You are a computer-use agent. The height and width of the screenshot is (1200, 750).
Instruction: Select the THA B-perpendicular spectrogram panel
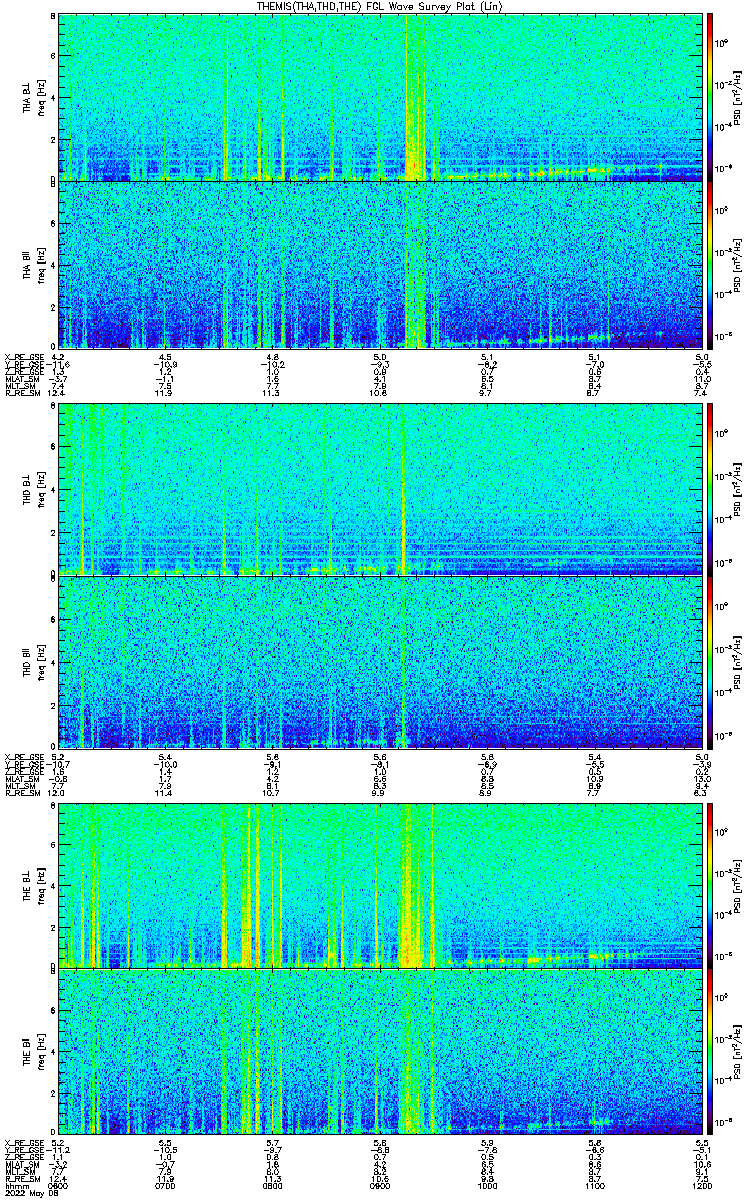(x=381, y=97)
